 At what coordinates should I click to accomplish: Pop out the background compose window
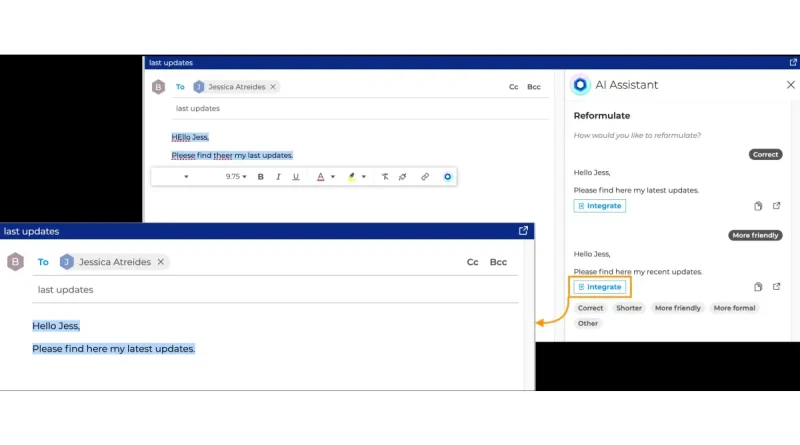pyautogui.click(x=793, y=62)
